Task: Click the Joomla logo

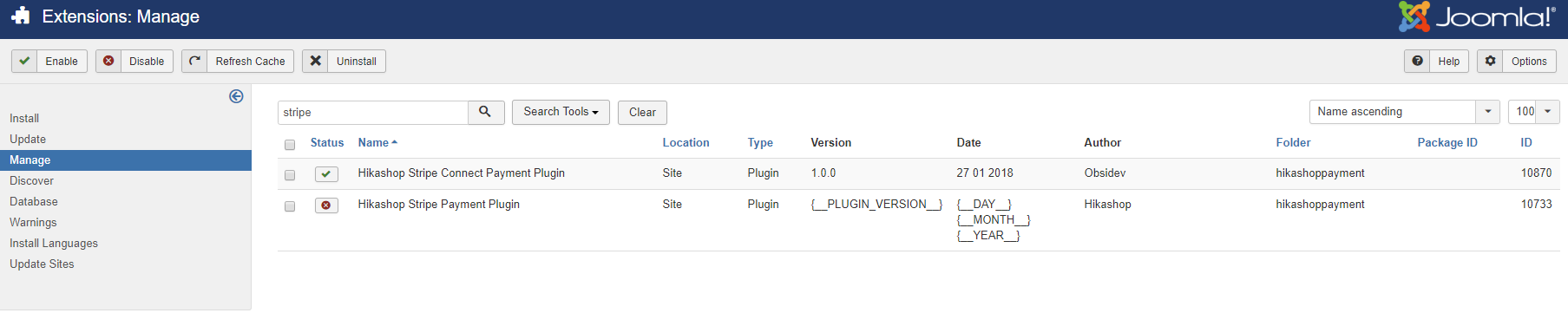Action: 1477,16
